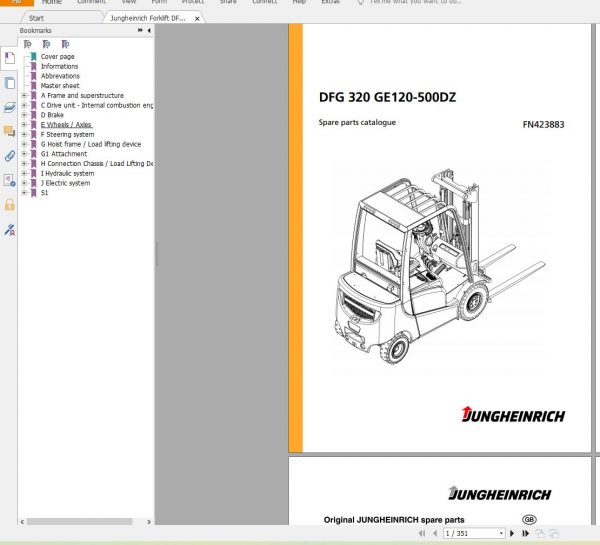Screen dimensions: 600x545
Task: Expand the Bookmarks panel with double-arrow icon
Action: pos(140,30)
